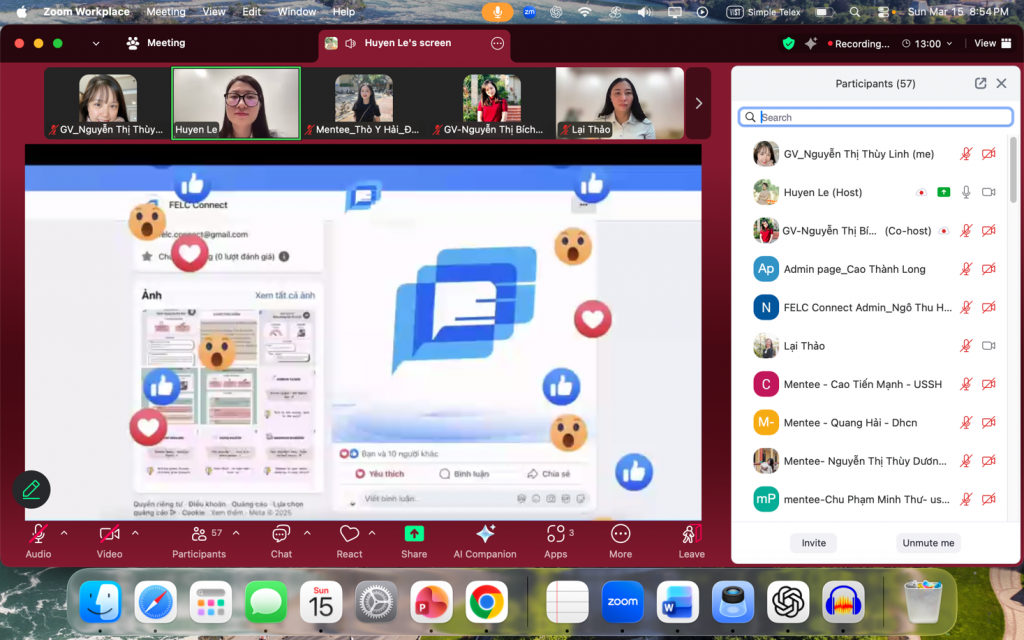This screenshot has height=640, width=1024.
Task: Open the View dropdown at top right
Action: click(990, 43)
